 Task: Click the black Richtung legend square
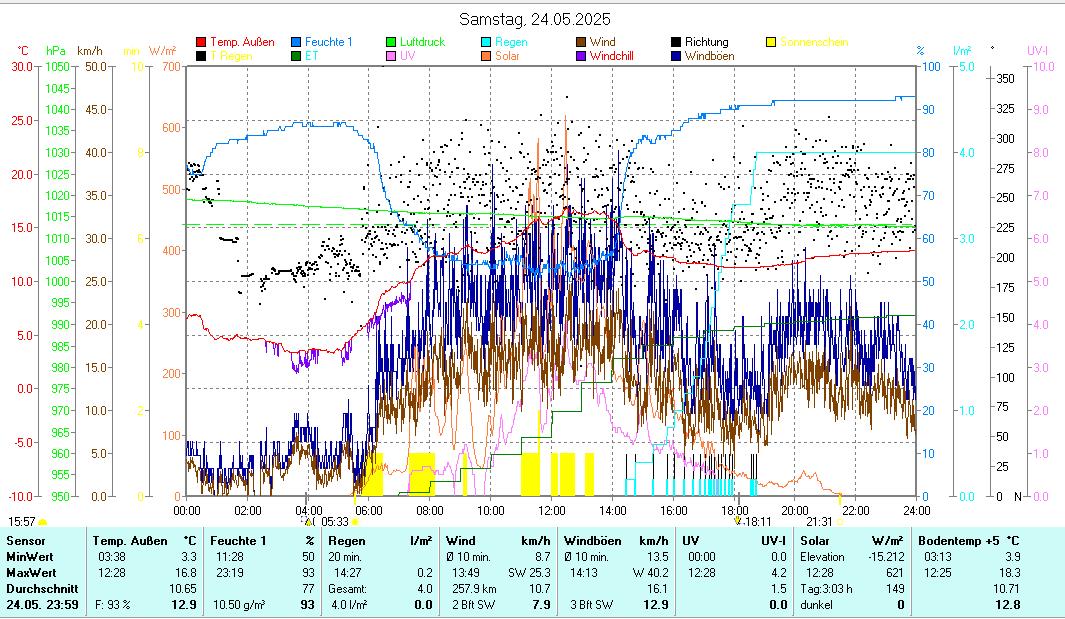[676, 43]
